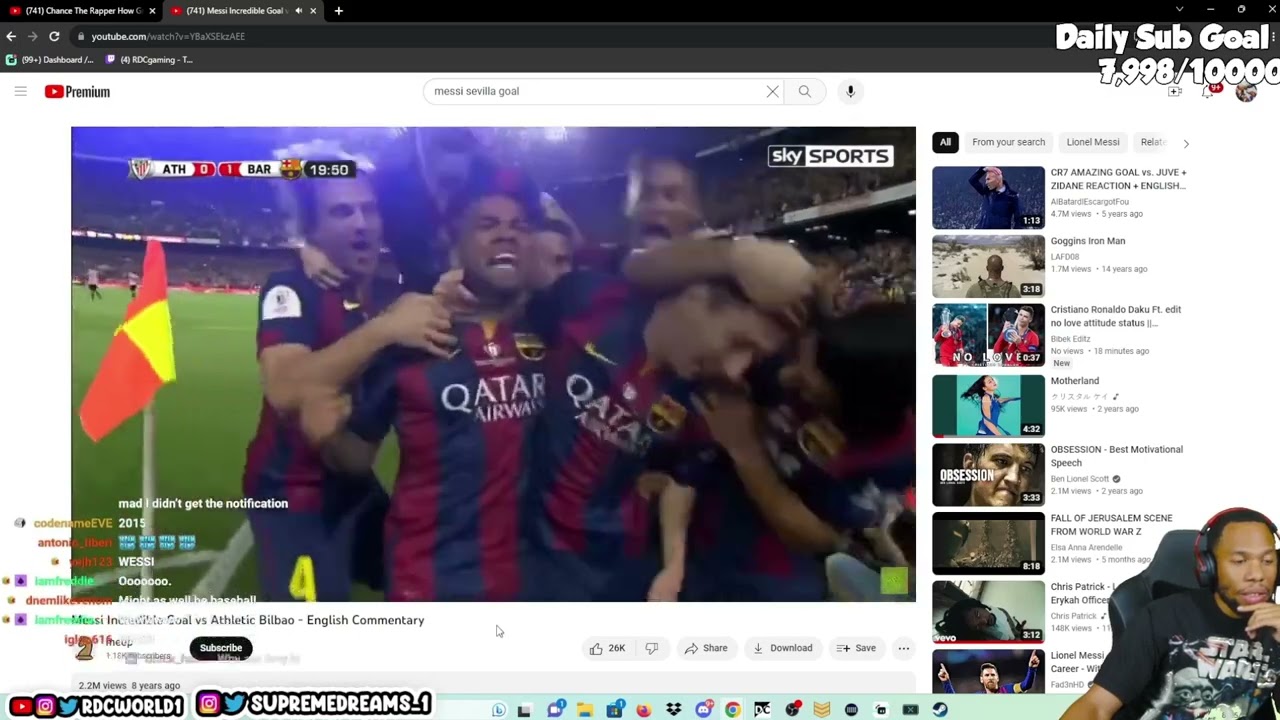Open the AlBatardEscargotFou channel name
Viewport: 1280px width, 720px height.
pos(1089,201)
